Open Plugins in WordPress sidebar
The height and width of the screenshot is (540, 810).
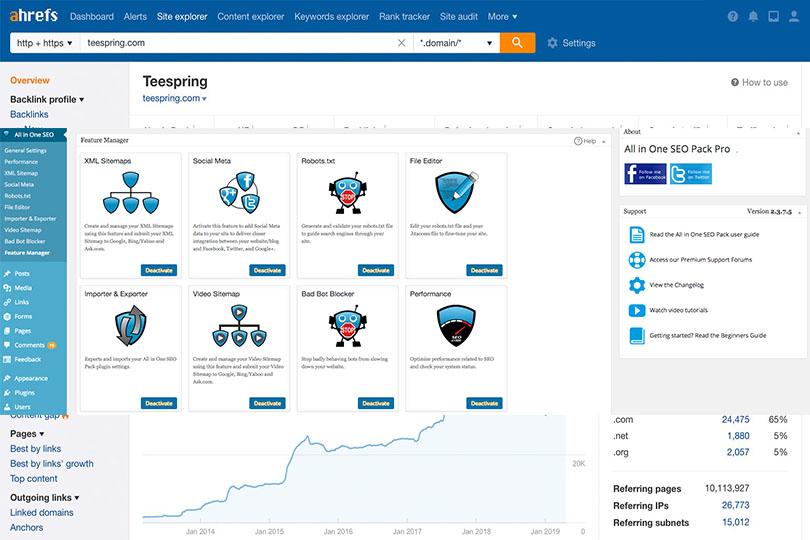pyautogui.click(x=24, y=393)
